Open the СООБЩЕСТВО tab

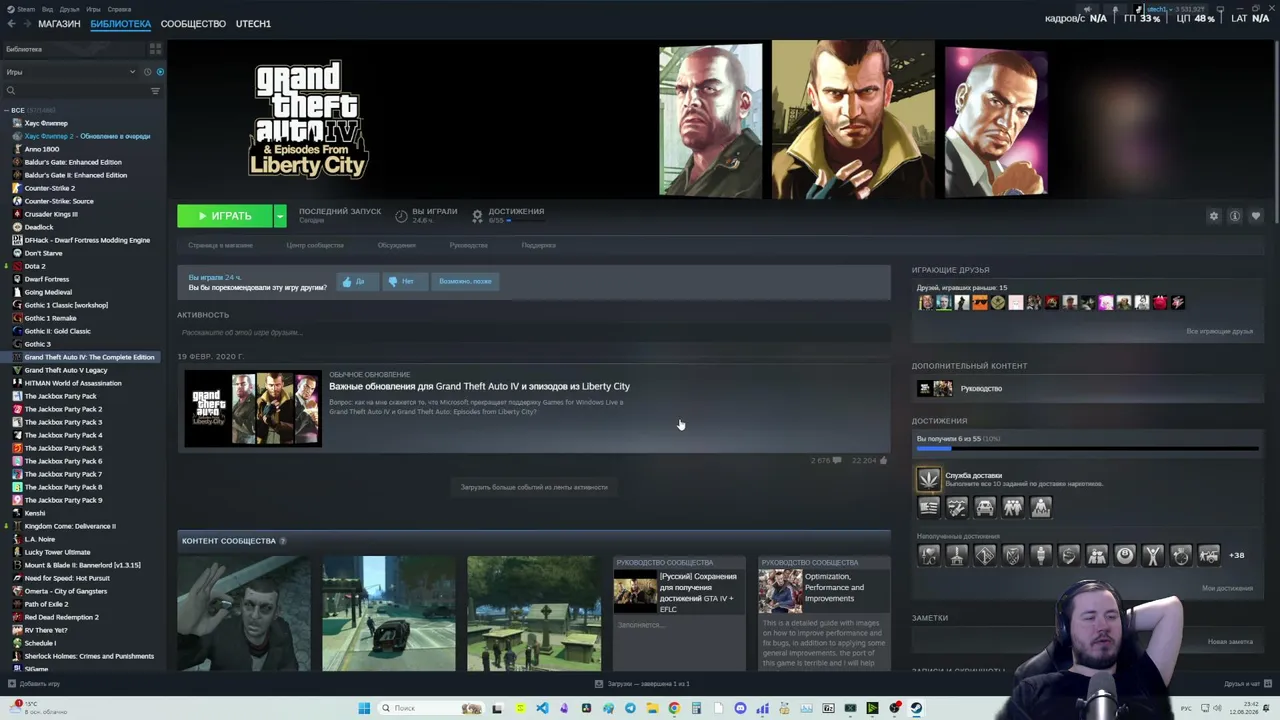[x=193, y=23]
